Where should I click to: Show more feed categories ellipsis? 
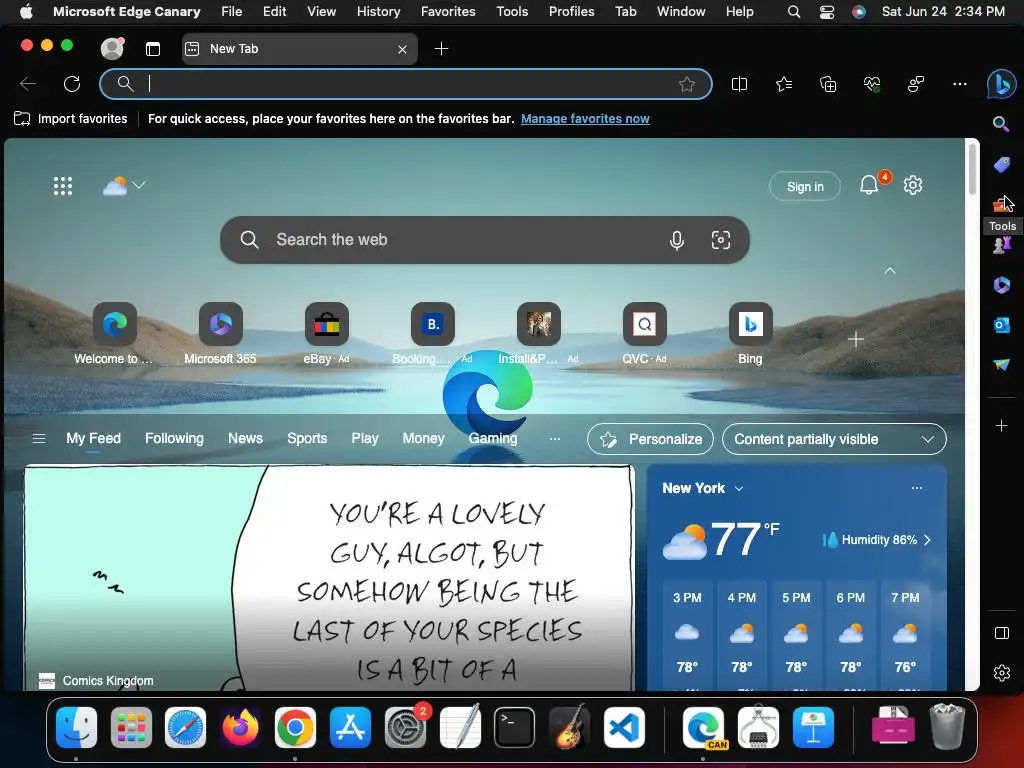pyautogui.click(x=554, y=439)
